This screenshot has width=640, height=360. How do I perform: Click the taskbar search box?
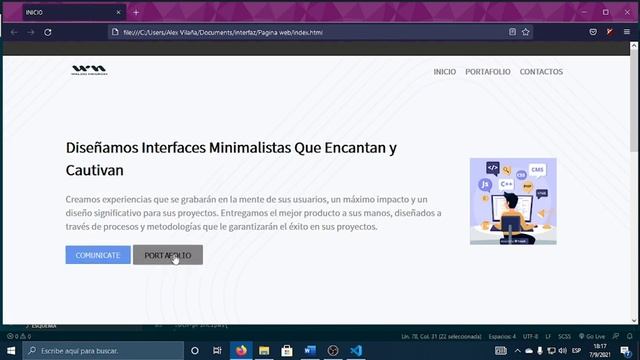click(x=103, y=351)
